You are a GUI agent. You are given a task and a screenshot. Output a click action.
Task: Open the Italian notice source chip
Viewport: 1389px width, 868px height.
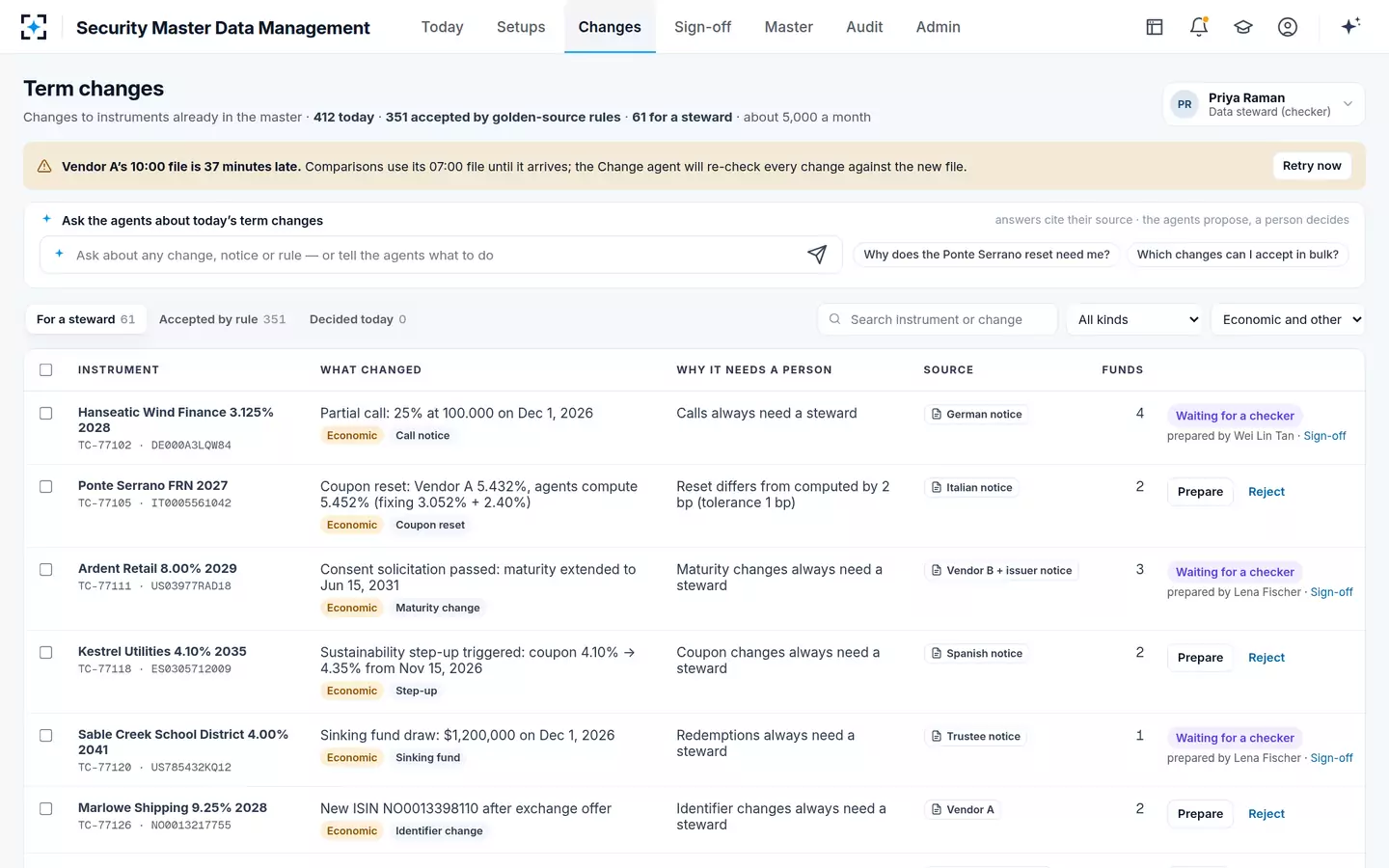(x=971, y=487)
